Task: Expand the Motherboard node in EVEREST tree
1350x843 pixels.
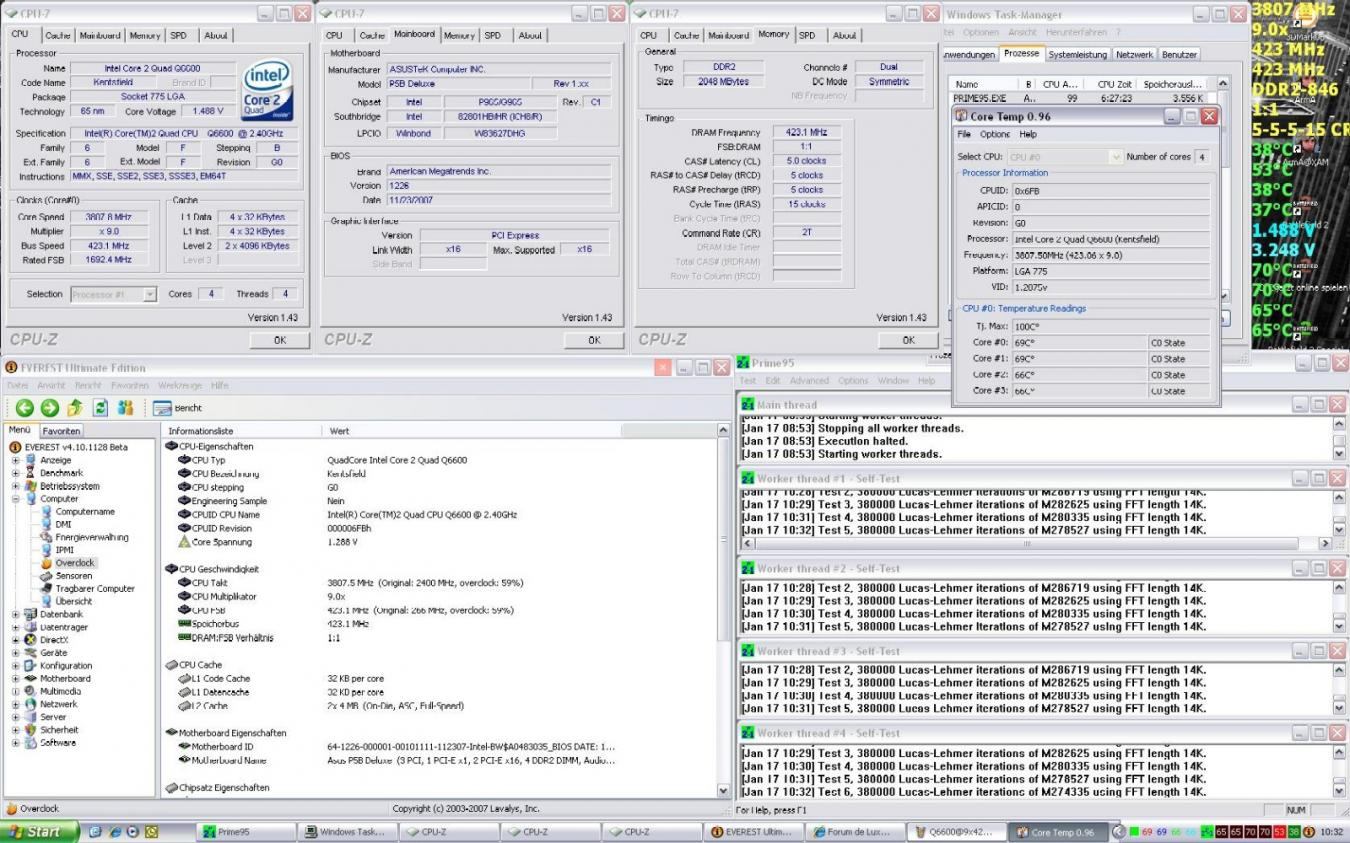Action: (x=16, y=678)
